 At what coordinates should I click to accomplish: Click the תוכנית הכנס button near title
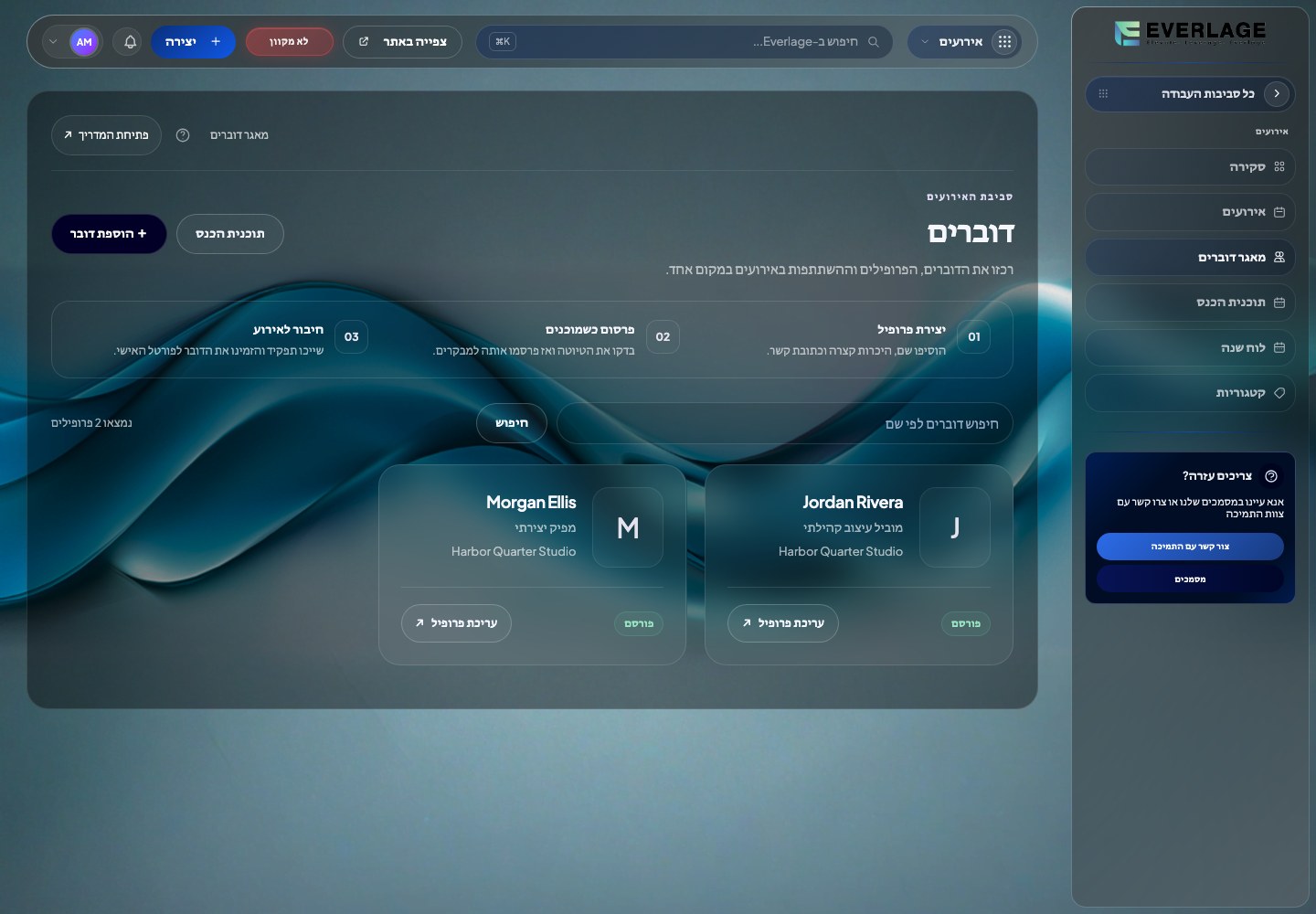tap(230, 234)
